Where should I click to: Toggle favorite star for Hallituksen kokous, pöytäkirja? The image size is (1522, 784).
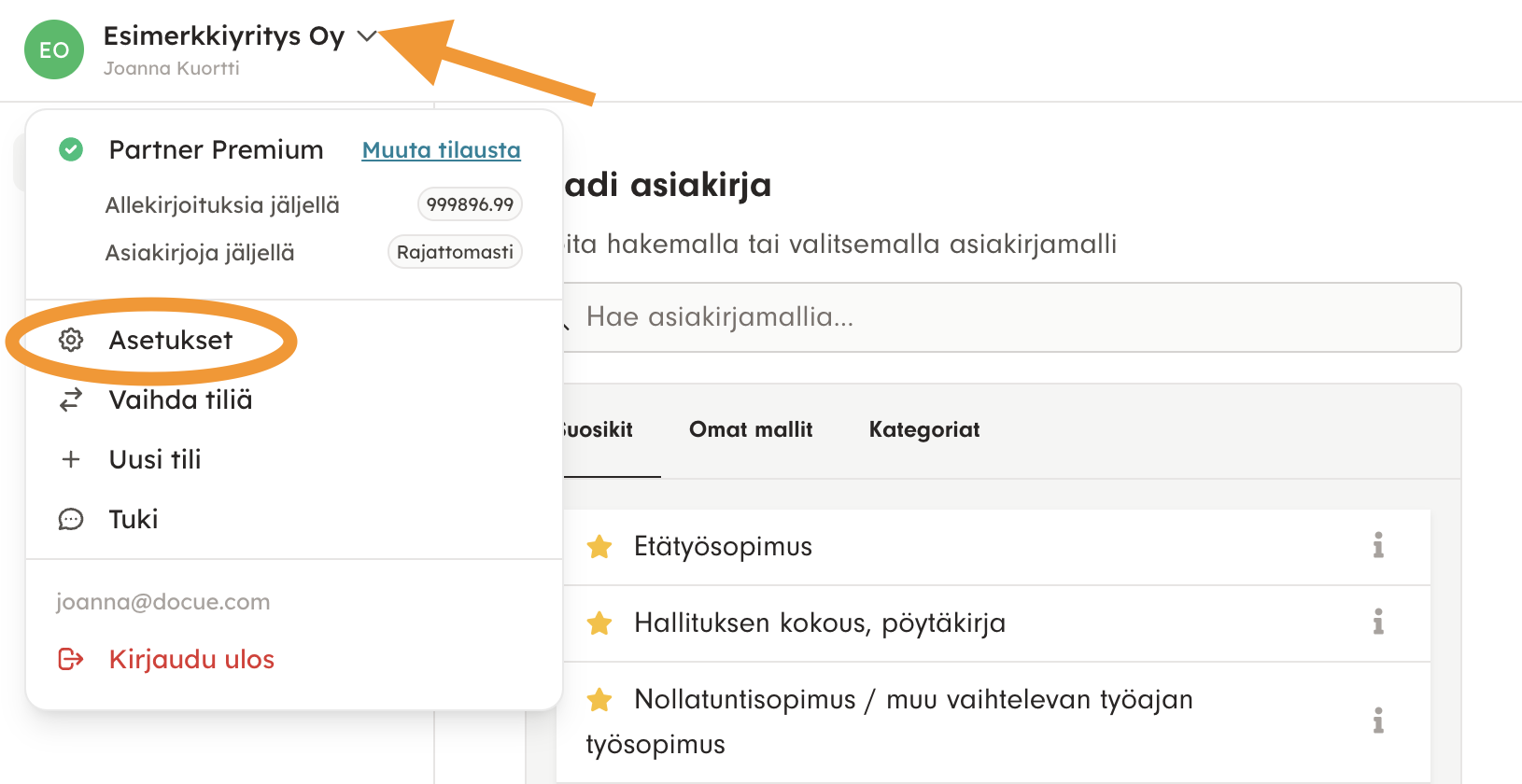click(x=599, y=623)
